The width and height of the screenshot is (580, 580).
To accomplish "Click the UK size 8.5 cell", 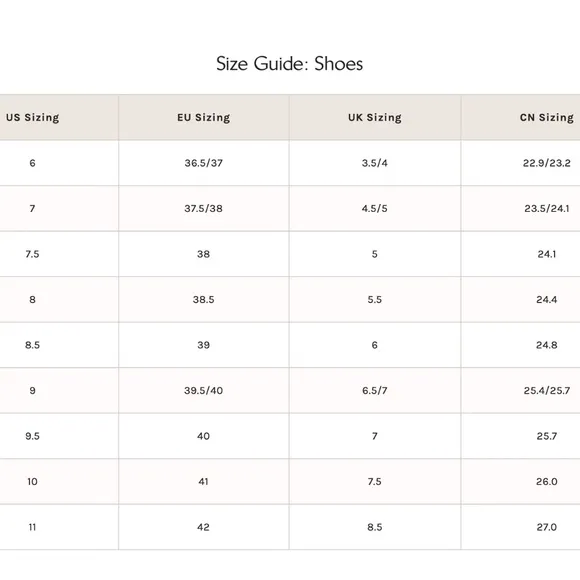I will coord(375,527).
